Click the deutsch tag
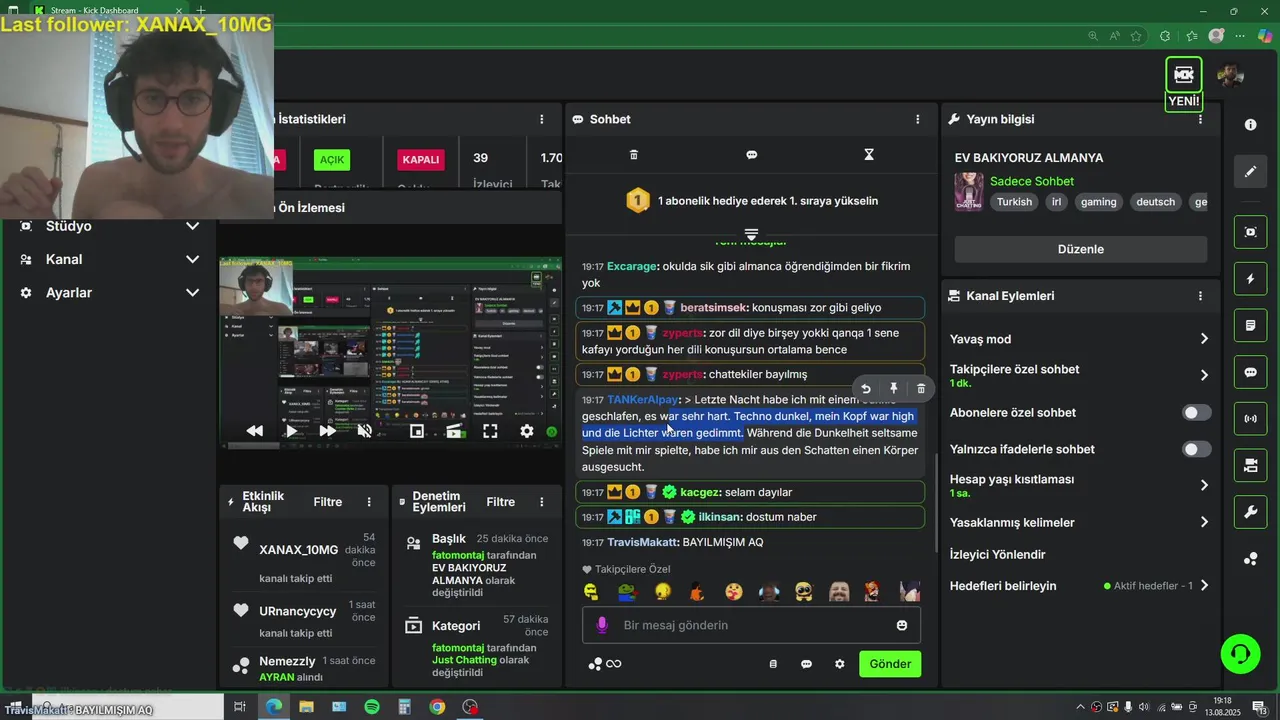This screenshot has height=720, width=1280. coord(1155,202)
